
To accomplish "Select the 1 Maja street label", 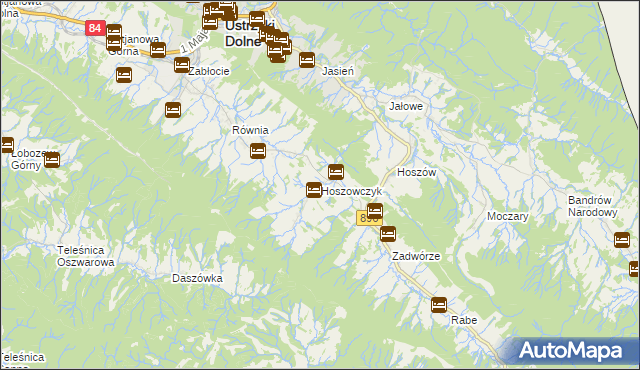I will pos(195,42).
